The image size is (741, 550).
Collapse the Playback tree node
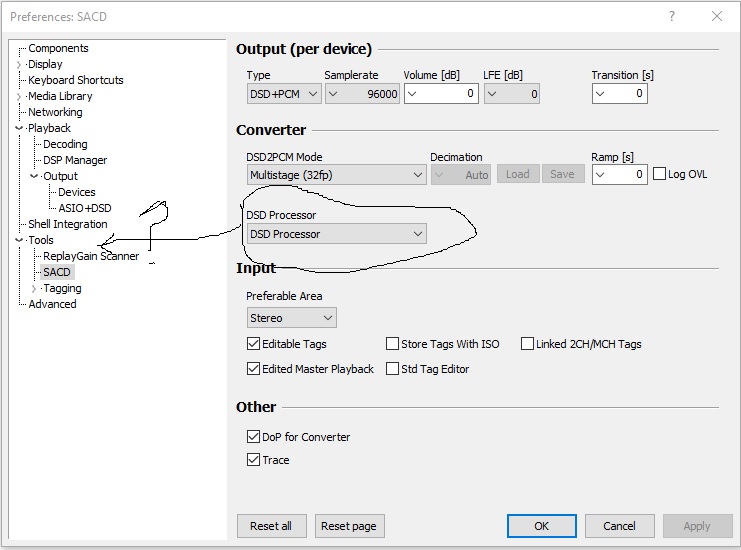19,128
